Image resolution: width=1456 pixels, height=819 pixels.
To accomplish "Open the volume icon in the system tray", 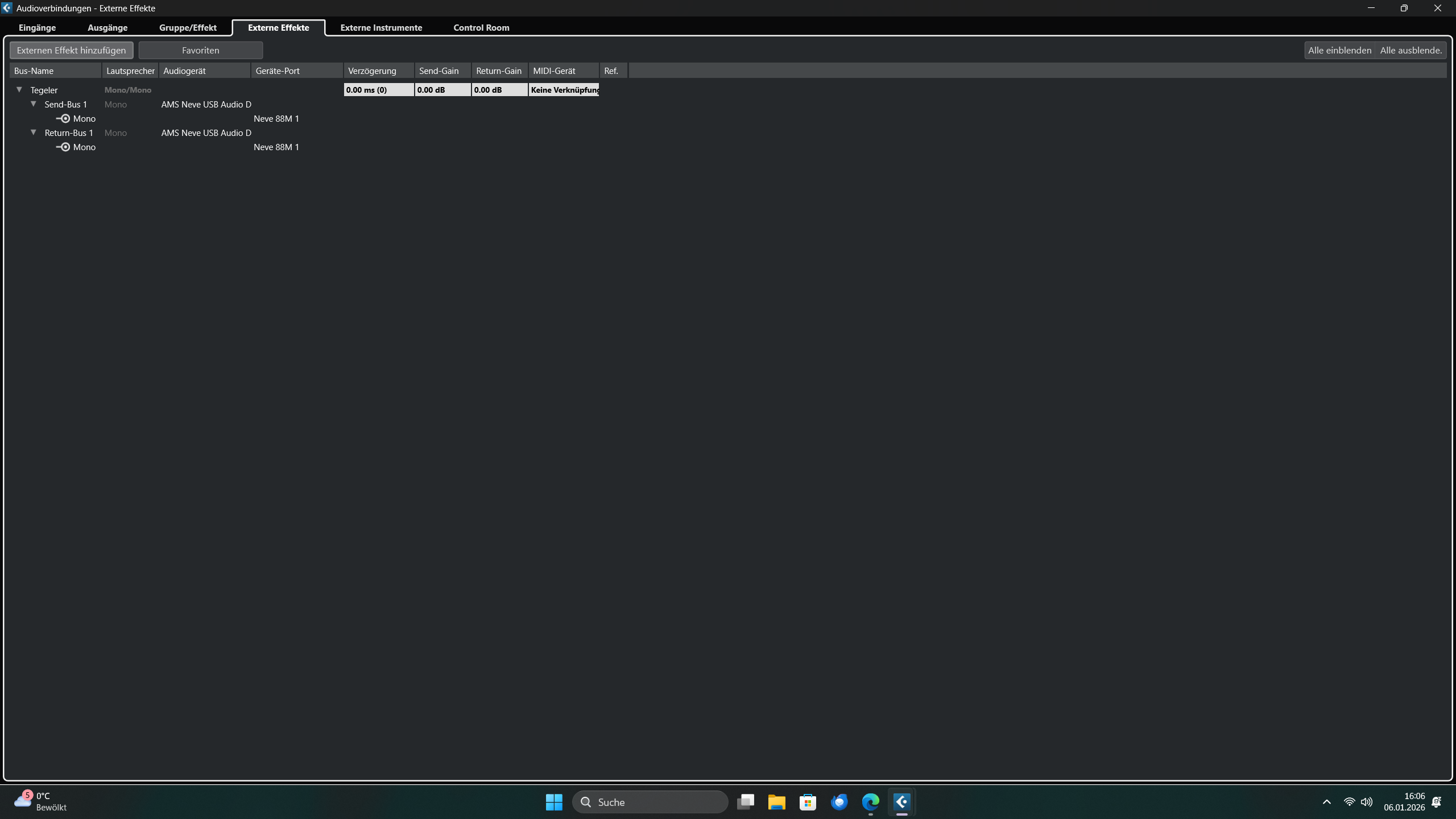I will [1366, 802].
